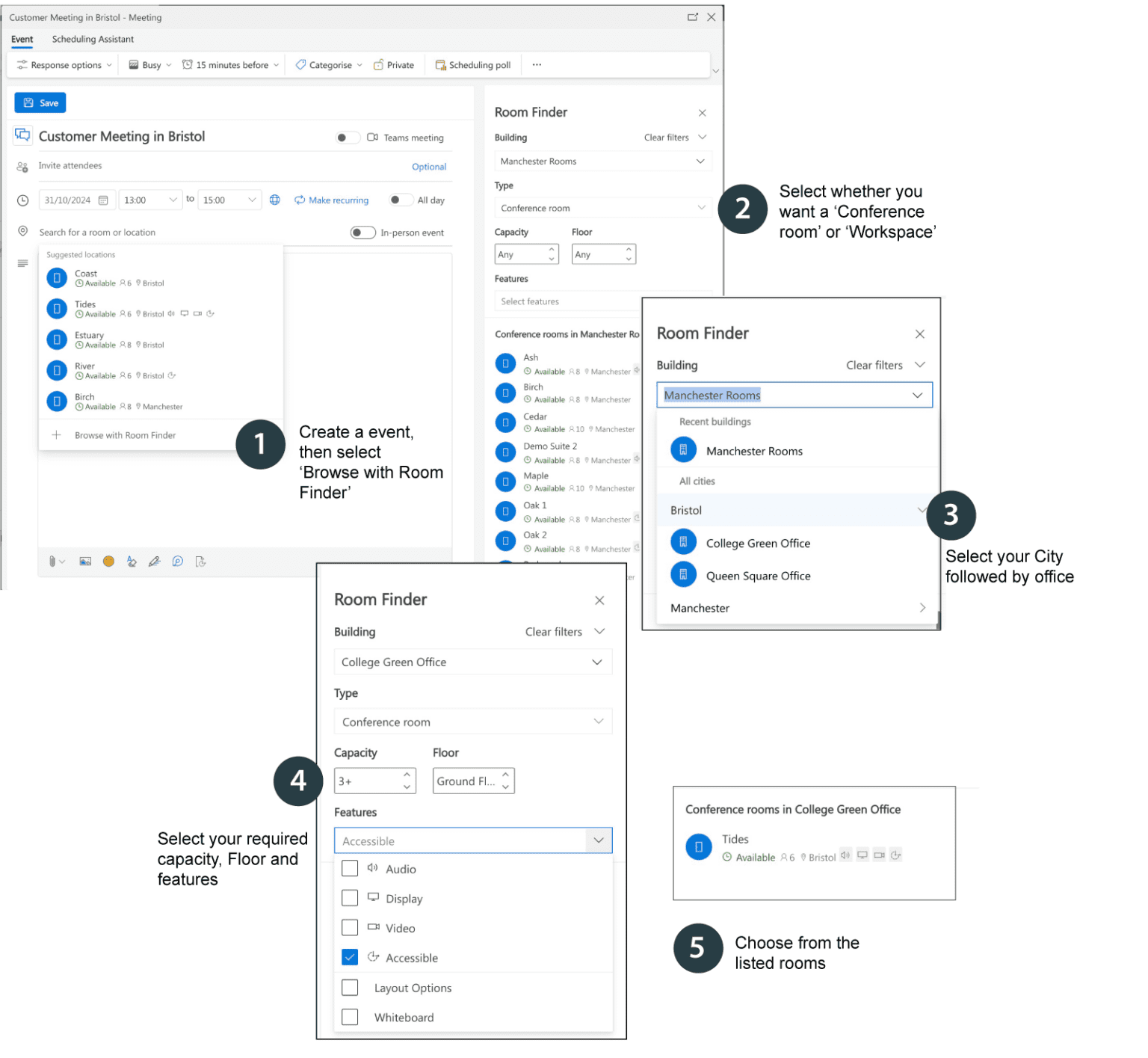
Task: Insert a picture into the event description
Action: (x=85, y=561)
